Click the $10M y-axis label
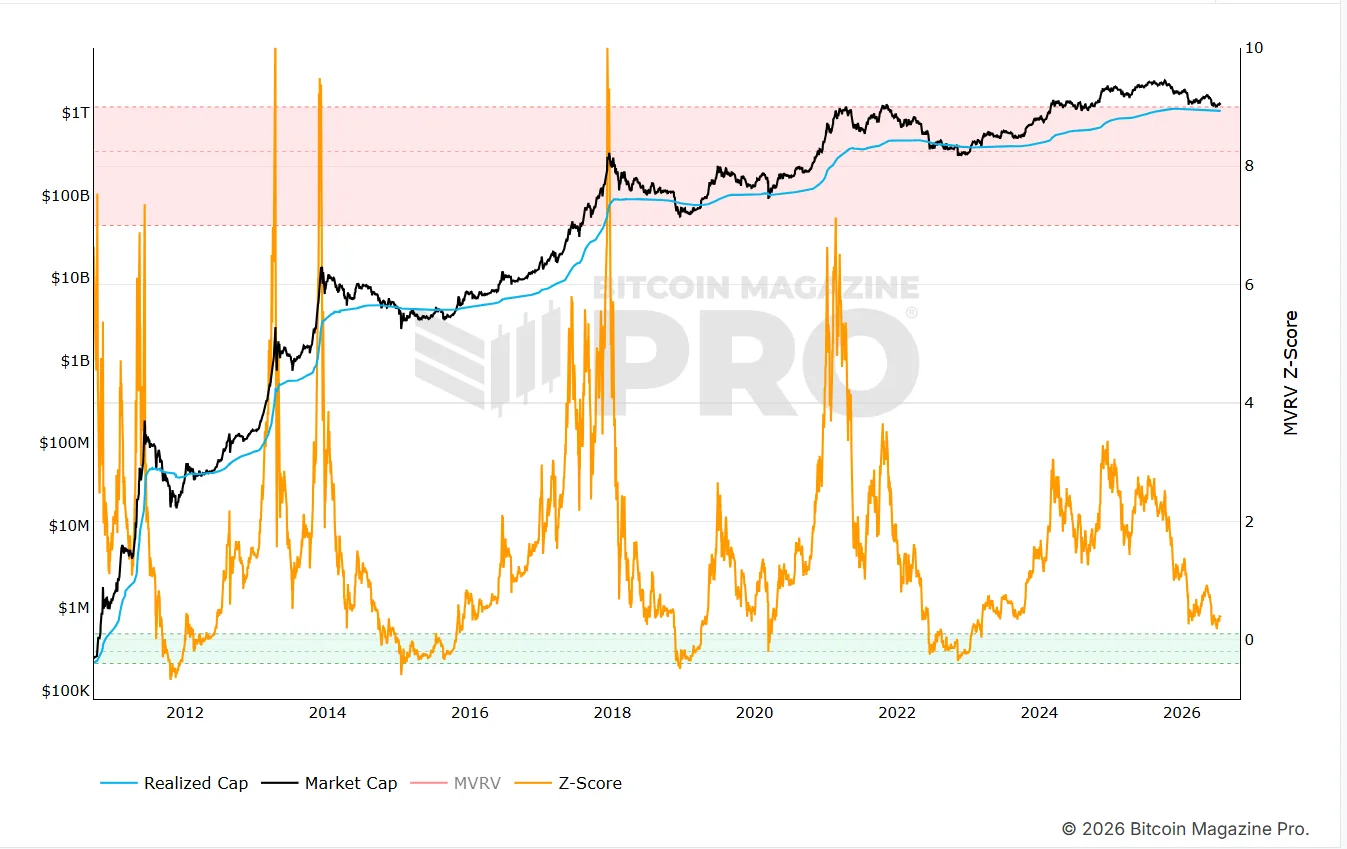 point(69,525)
